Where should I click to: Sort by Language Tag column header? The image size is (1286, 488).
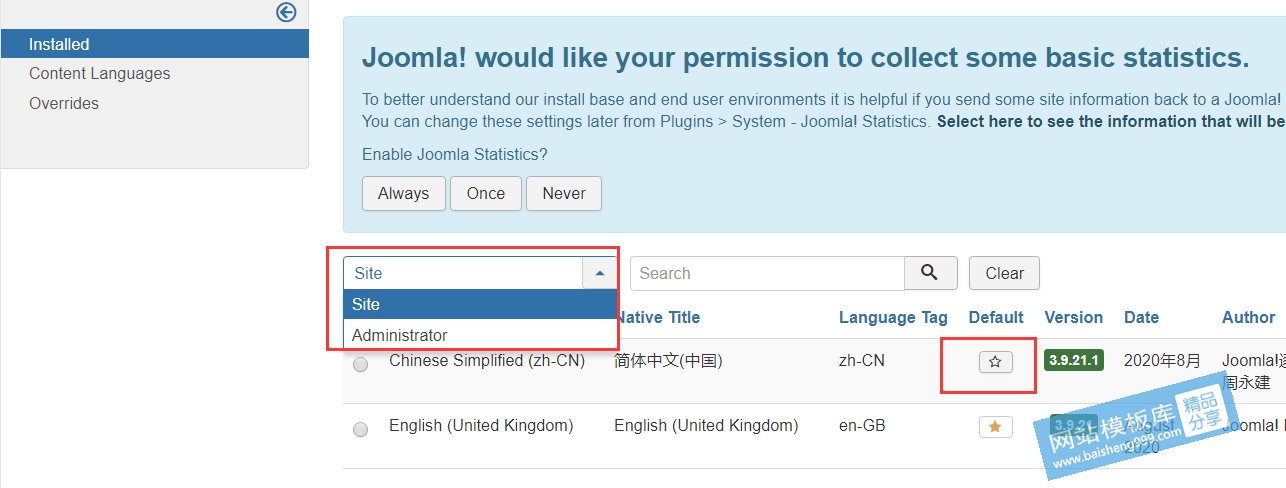[x=893, y=317]
